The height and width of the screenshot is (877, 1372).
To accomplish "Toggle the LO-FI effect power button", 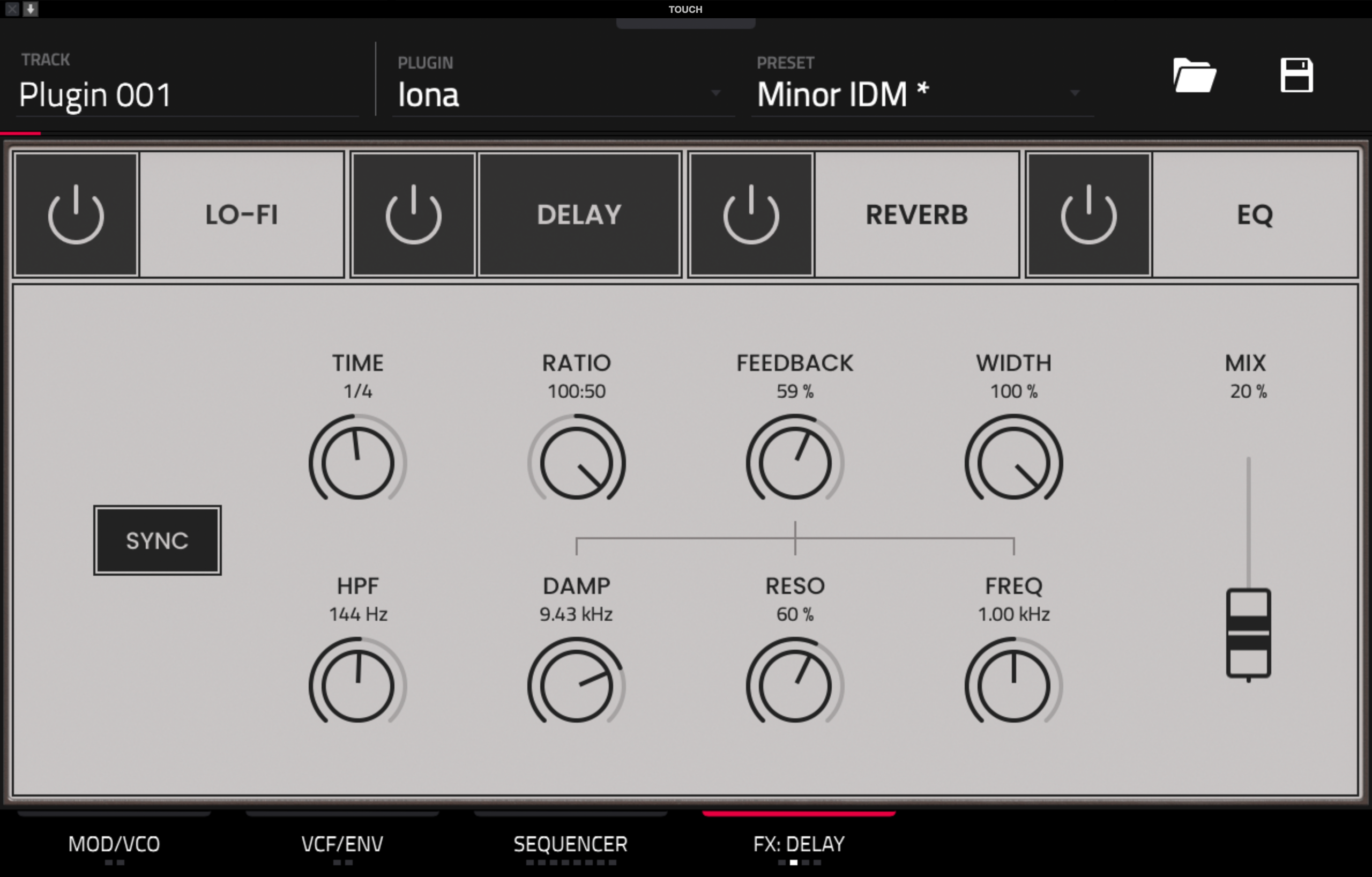I will 76,214.
